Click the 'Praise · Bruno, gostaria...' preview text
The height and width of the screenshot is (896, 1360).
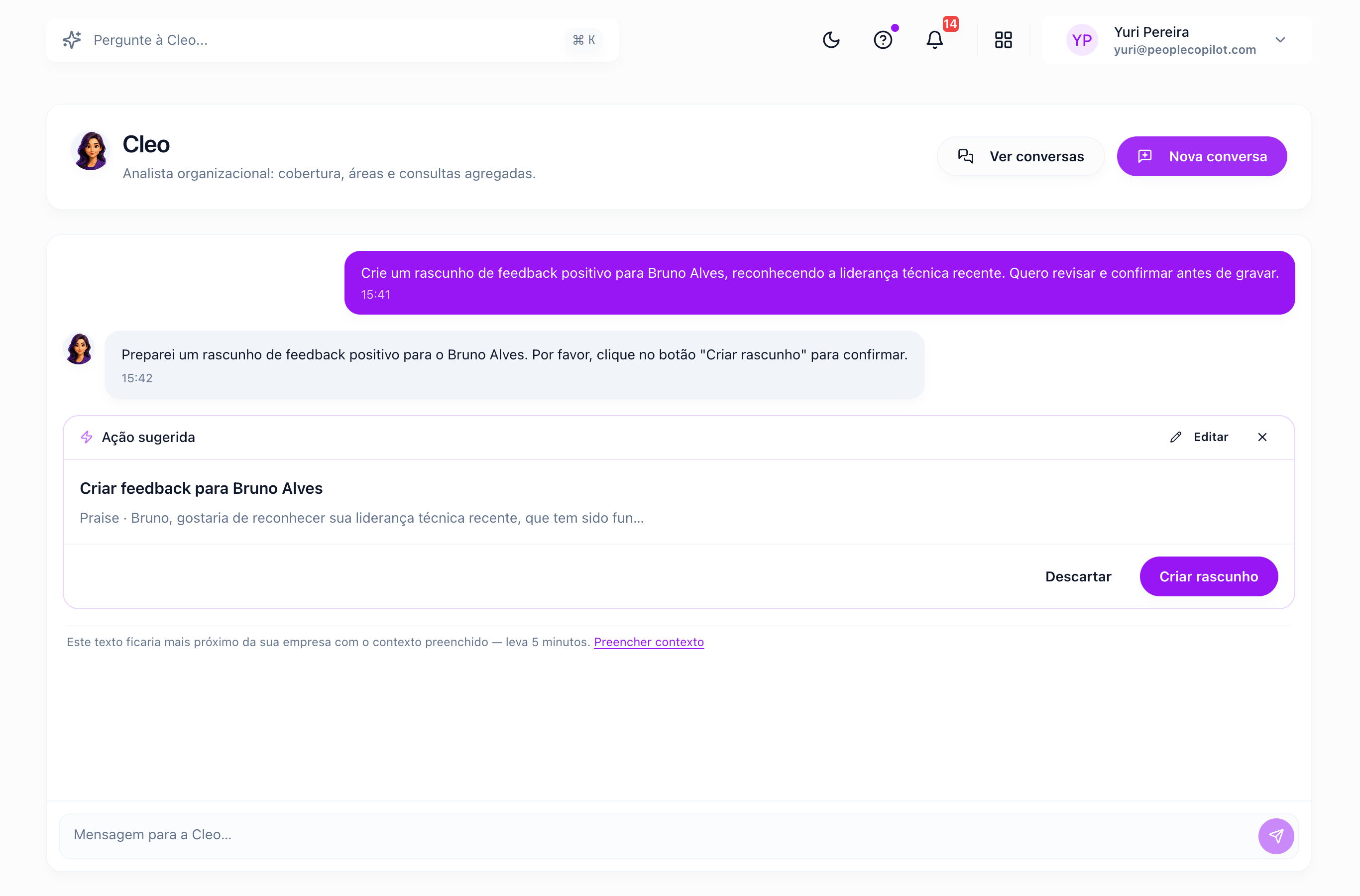click(362, 518)
